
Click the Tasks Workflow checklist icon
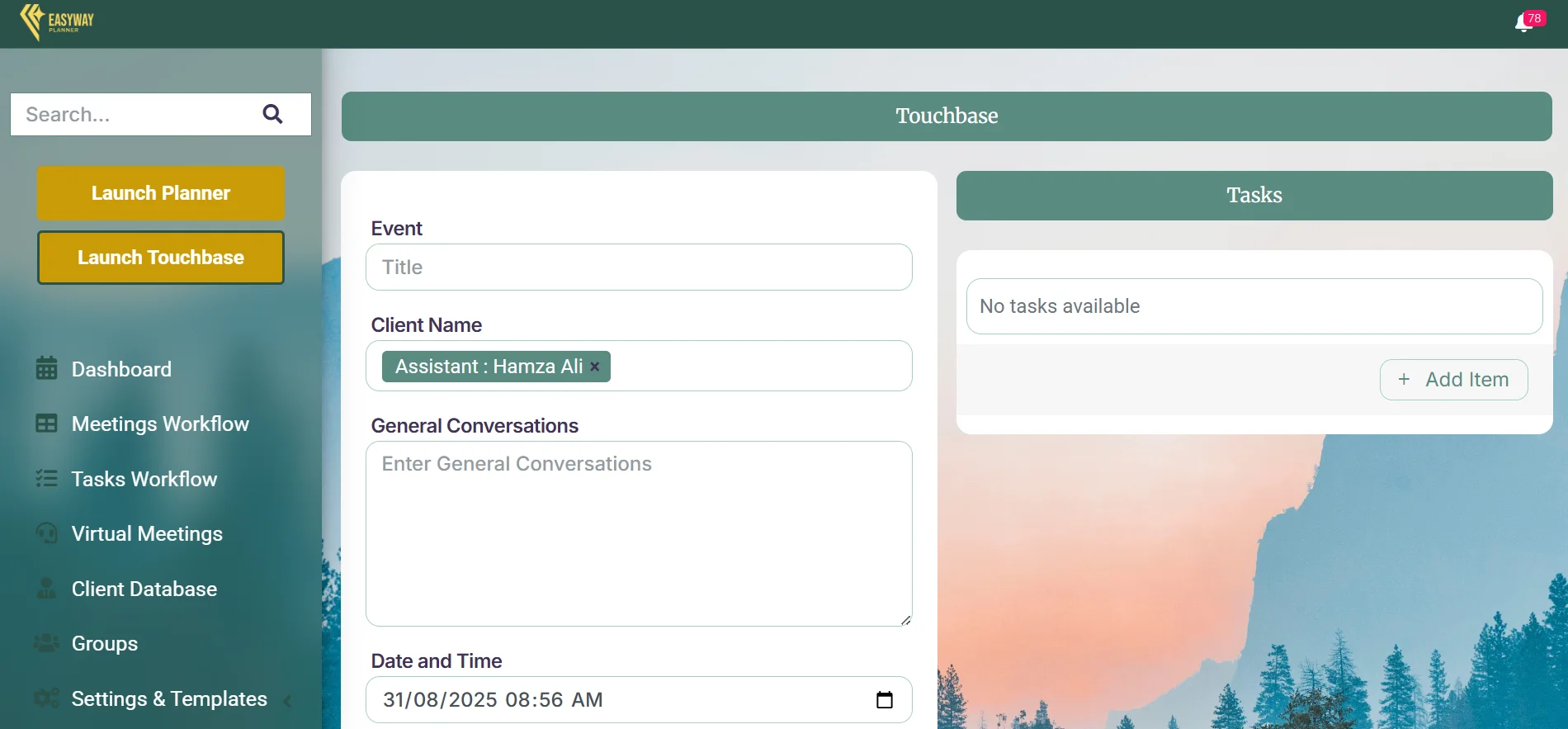point(47,479)
